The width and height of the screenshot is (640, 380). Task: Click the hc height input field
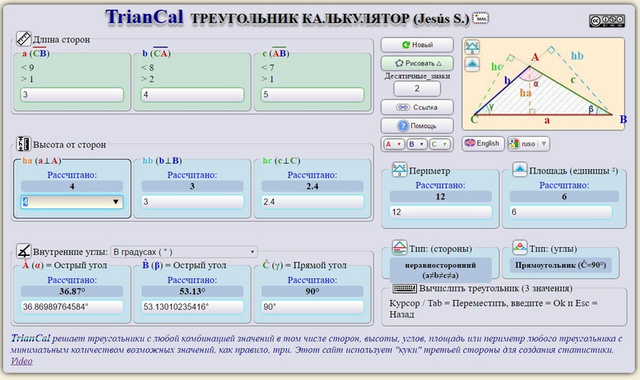point(312,202)
